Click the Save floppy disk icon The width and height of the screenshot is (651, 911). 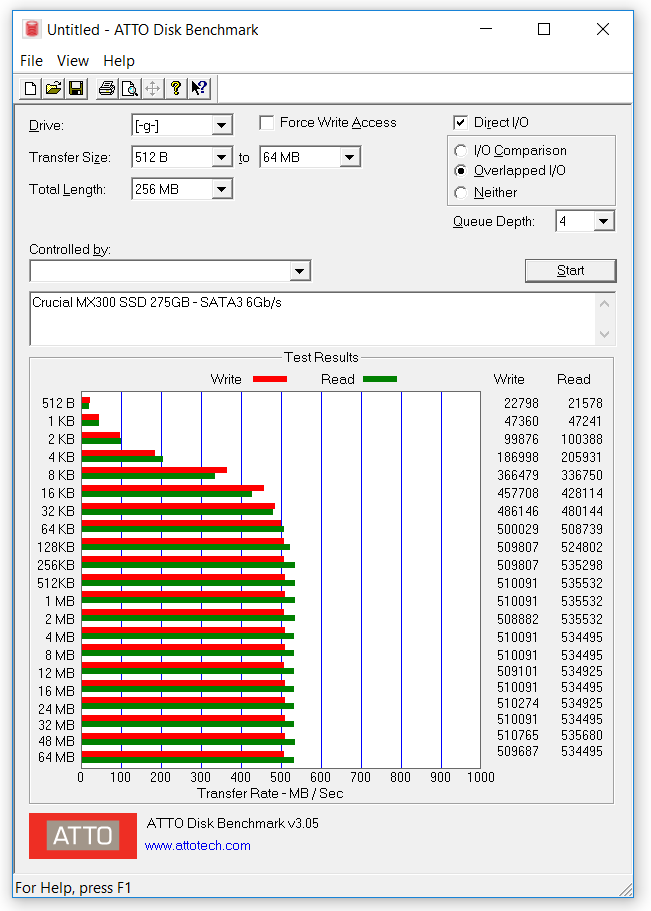coord(76,88)
